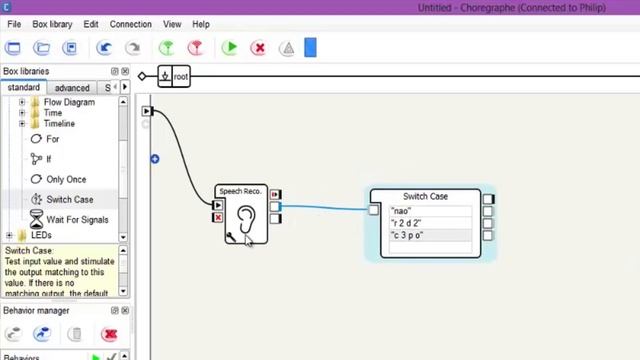This screenshot has width=640, height=360.
Task: Switch to the standard library tab
Action: (x=24, y=88)
